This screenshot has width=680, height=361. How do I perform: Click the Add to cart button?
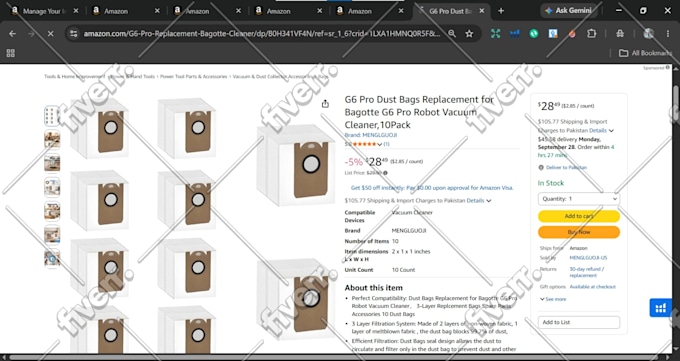point(579,216)
